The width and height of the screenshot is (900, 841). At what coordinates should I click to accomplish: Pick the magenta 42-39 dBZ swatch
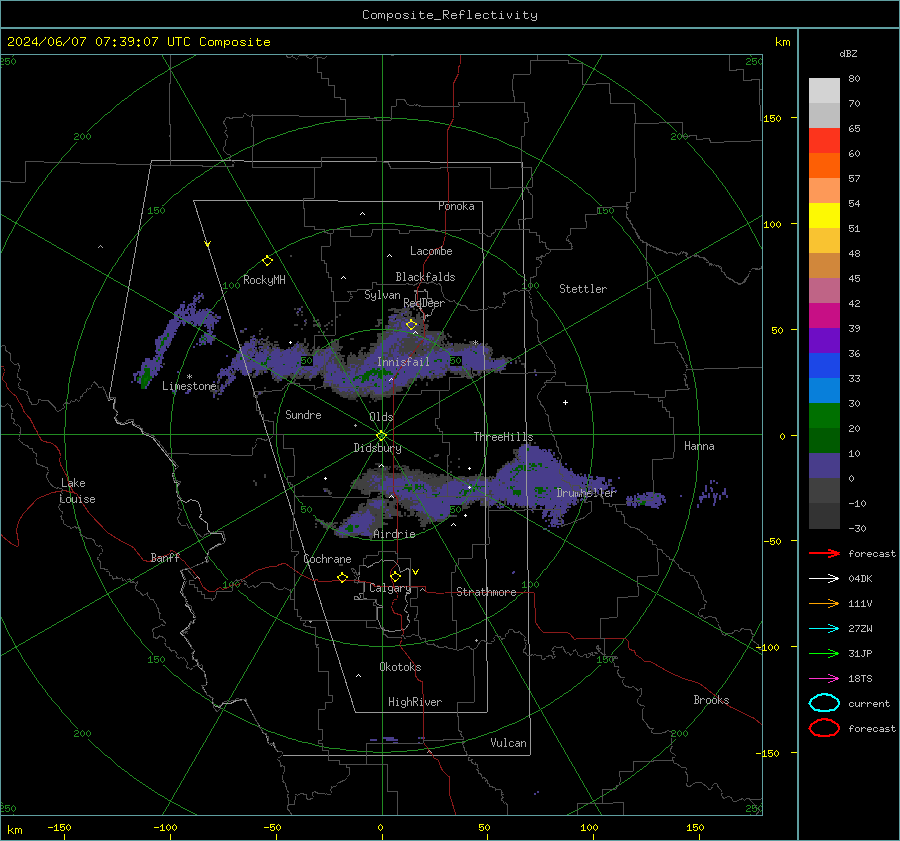[824, 316]
